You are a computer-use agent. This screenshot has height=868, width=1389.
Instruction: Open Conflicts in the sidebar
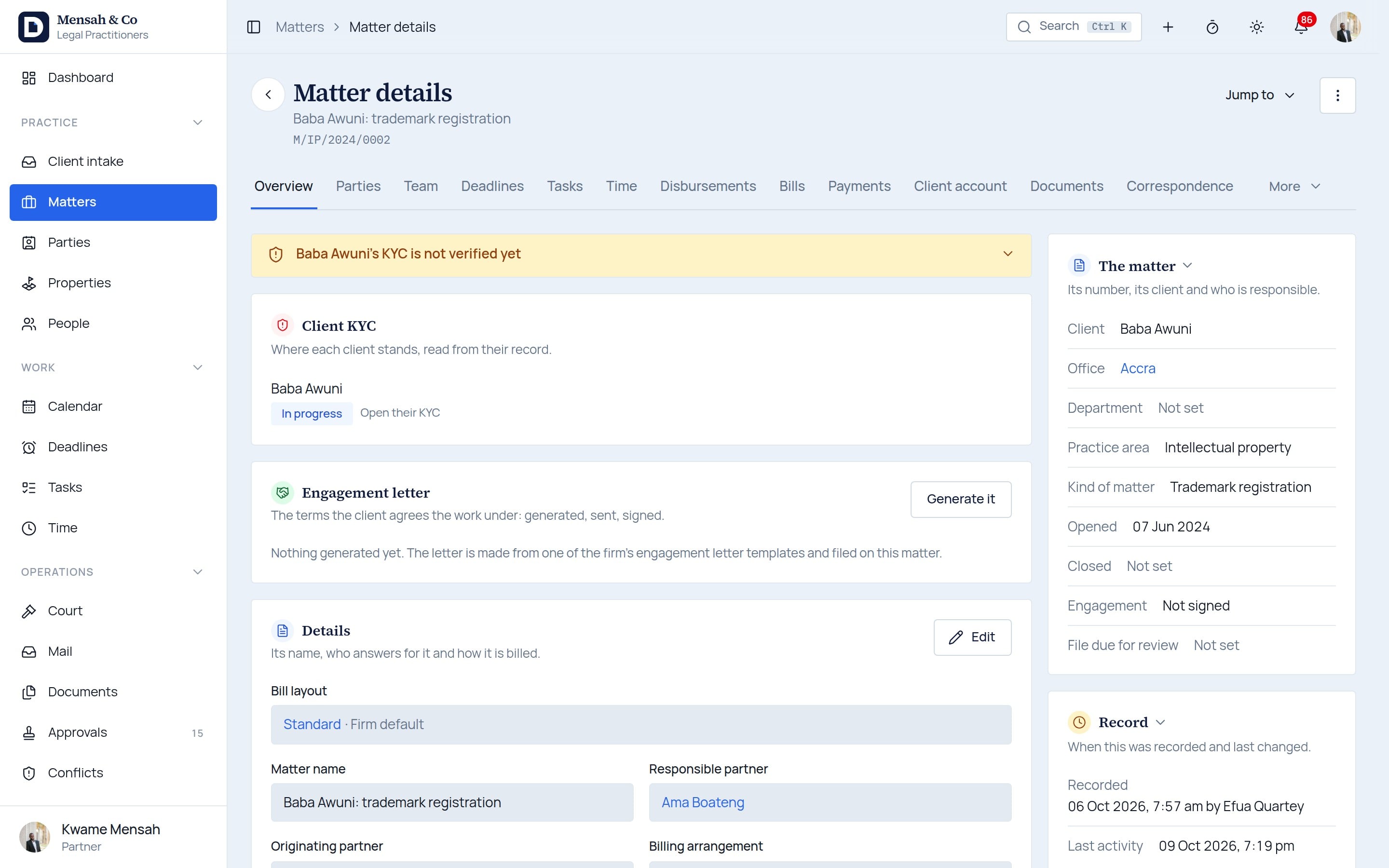click(113, 773)
